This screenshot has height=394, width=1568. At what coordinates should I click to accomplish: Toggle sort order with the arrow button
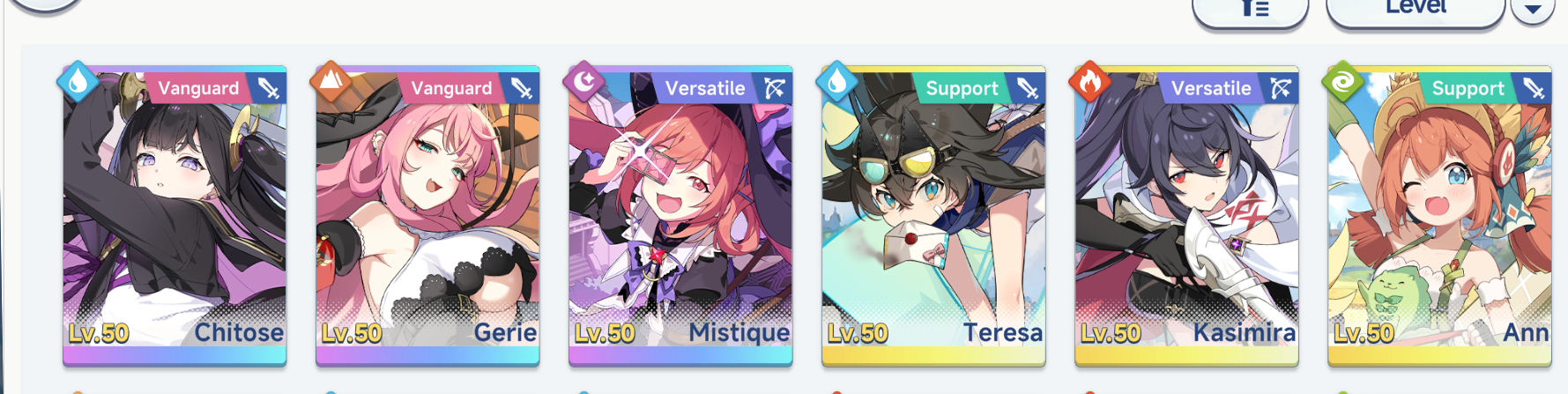click(x=1533, y=10)
